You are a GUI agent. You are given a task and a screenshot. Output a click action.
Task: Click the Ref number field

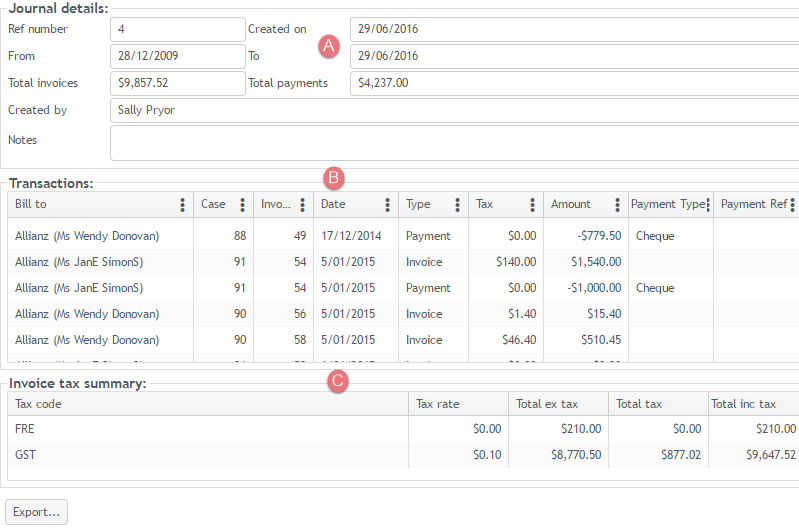[x=178, y=30]
